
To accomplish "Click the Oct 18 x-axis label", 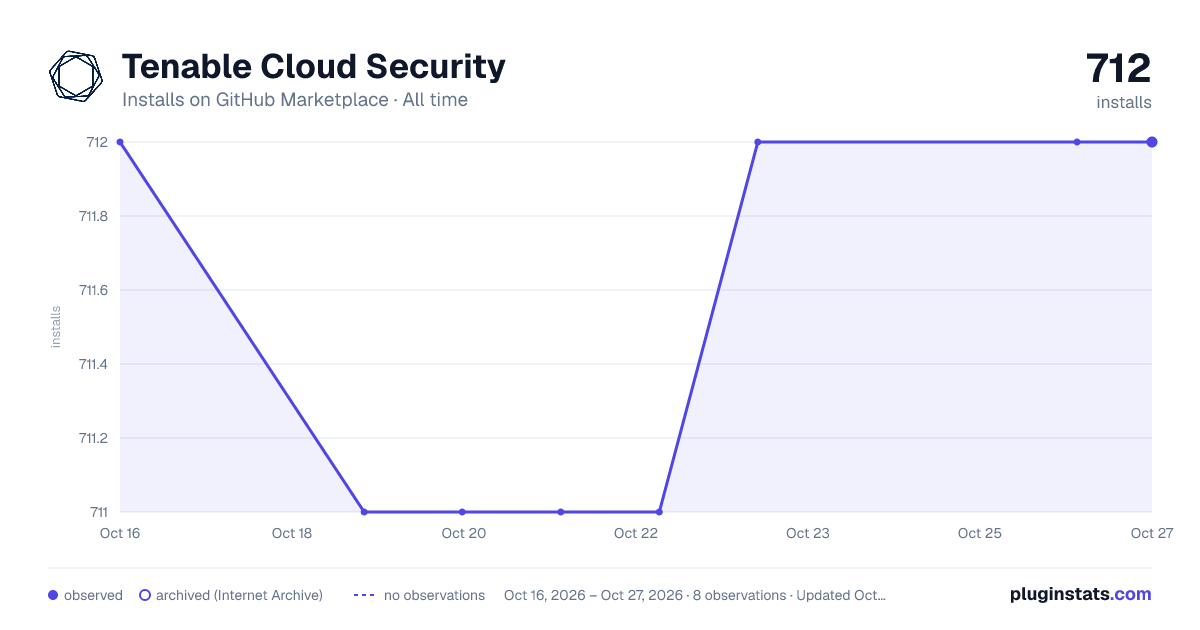I will (x=292, y=533).
